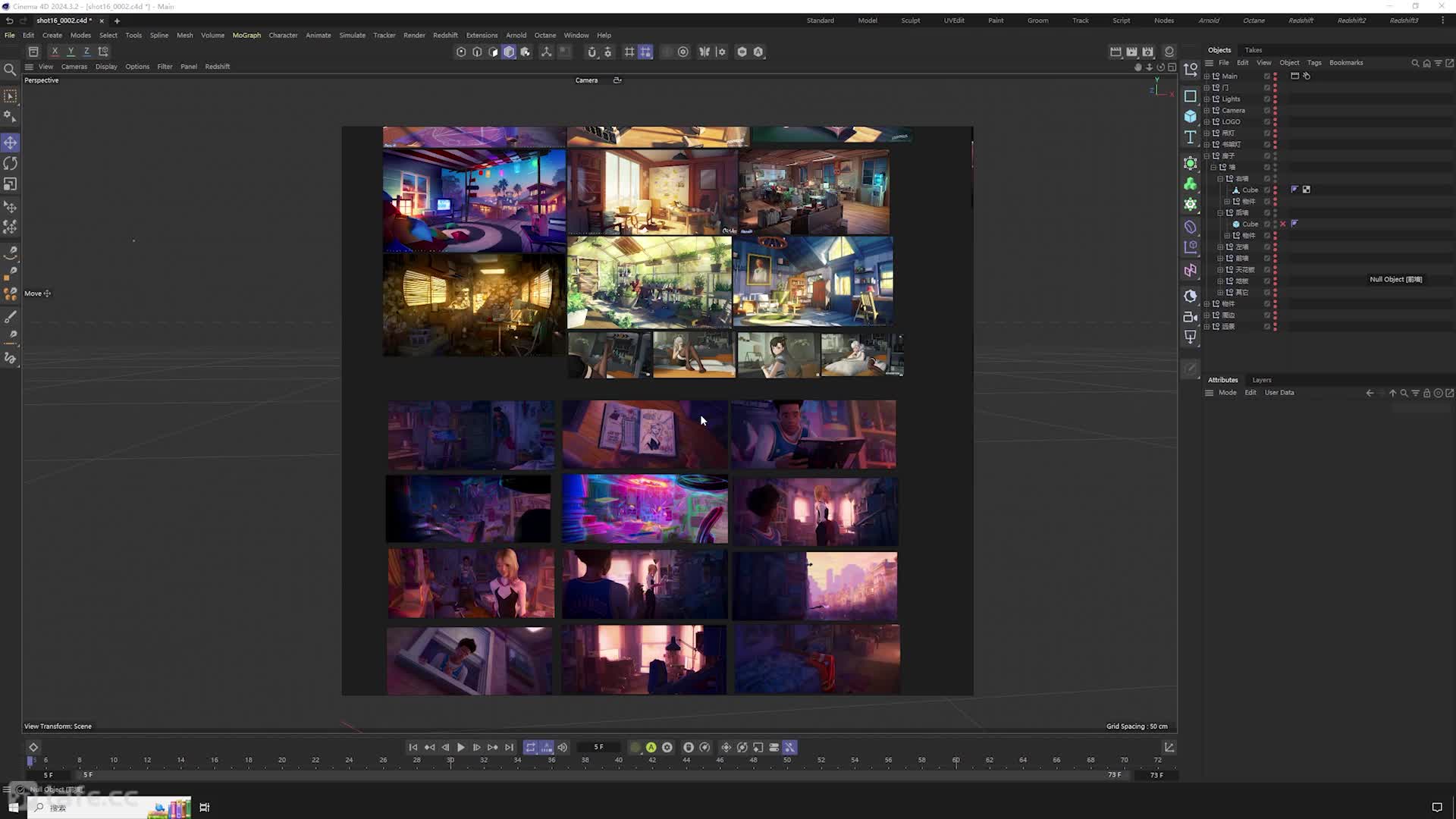Viewport: 1456px width, 819px height.
Task: Open the Deformer palette icon
Action: 1191,227
